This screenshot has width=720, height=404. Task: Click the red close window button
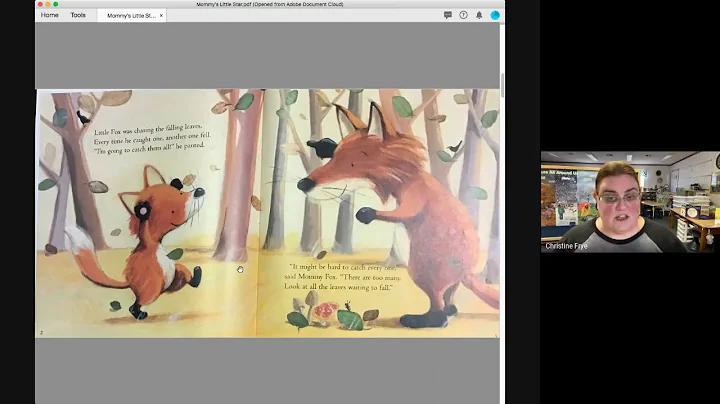pyautogui.click(x=40, y=4)
